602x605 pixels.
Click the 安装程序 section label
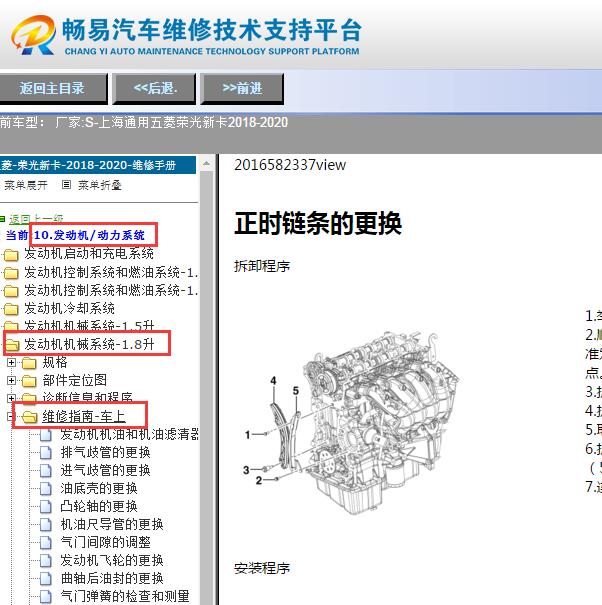(262, 568)
